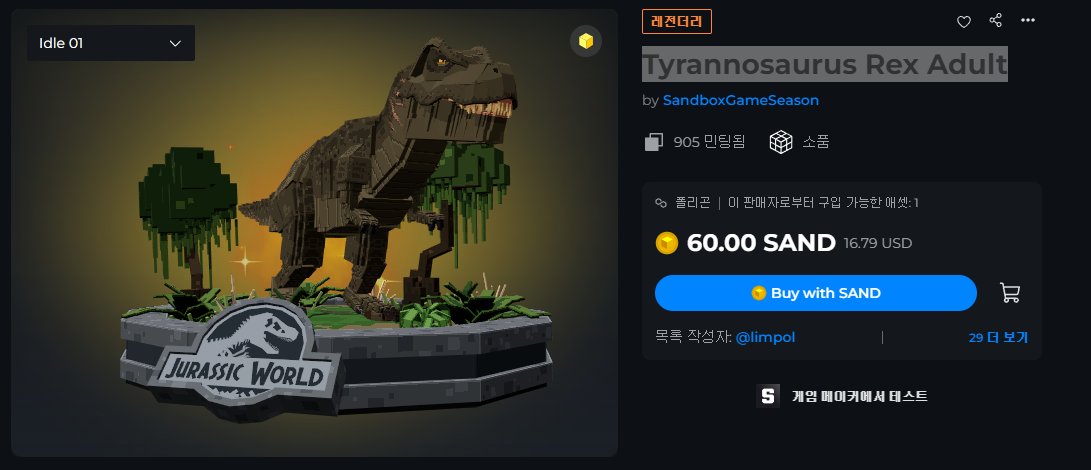Click 게임 메이커에서 테스트 button
Screen dimensions: 1091x470
coord(842,396)
